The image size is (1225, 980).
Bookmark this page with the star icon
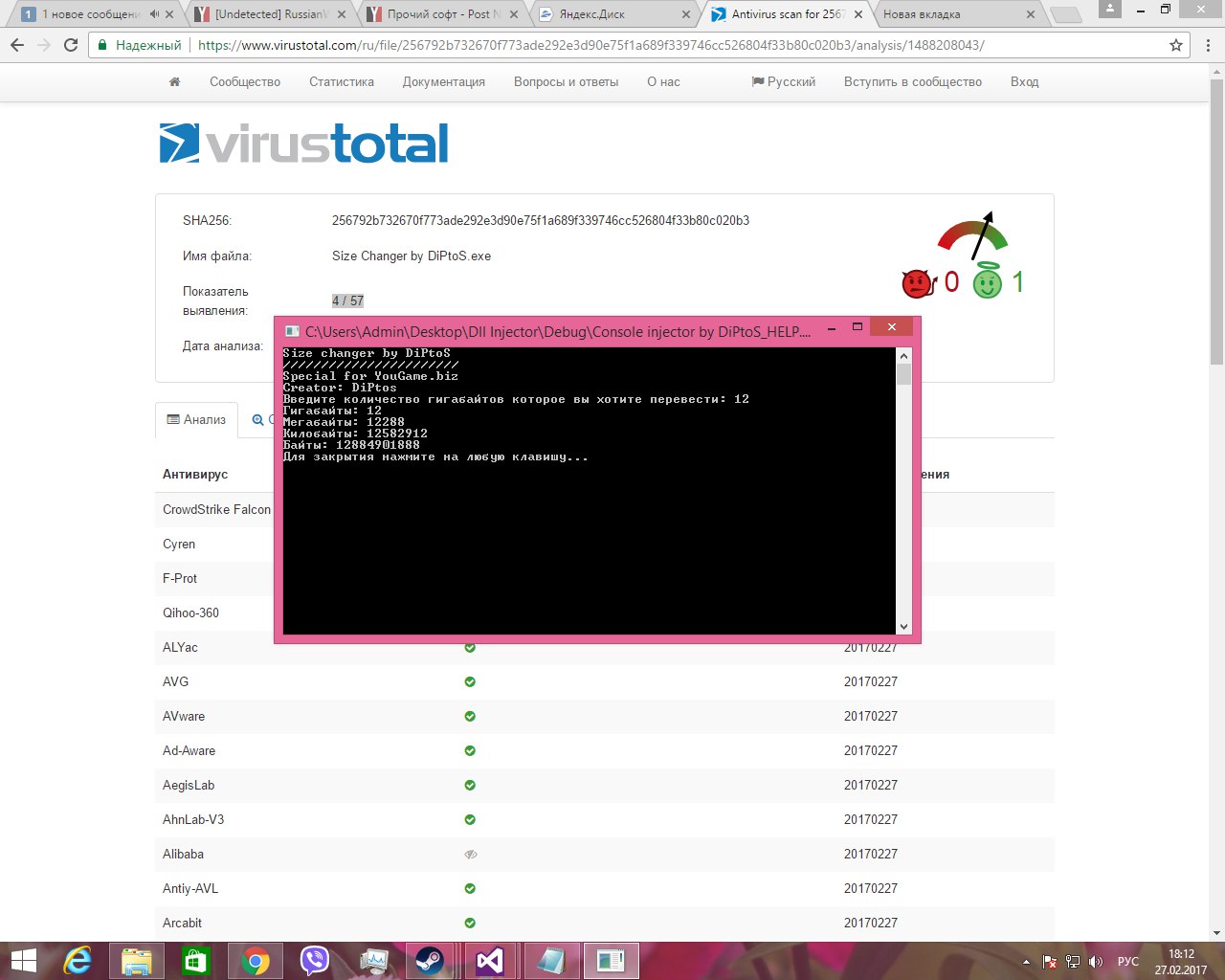[x=1176, y=45]
